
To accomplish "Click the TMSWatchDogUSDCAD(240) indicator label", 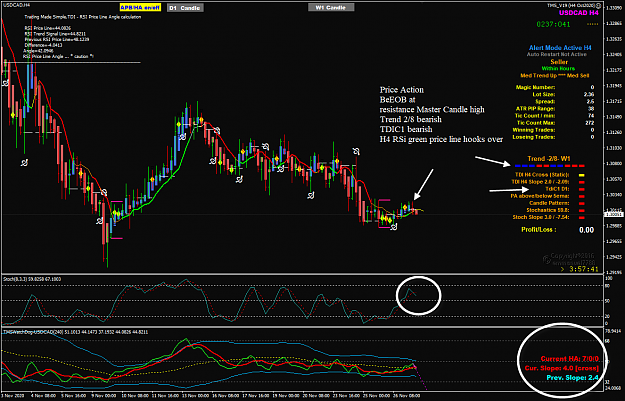I will (75, 332).
